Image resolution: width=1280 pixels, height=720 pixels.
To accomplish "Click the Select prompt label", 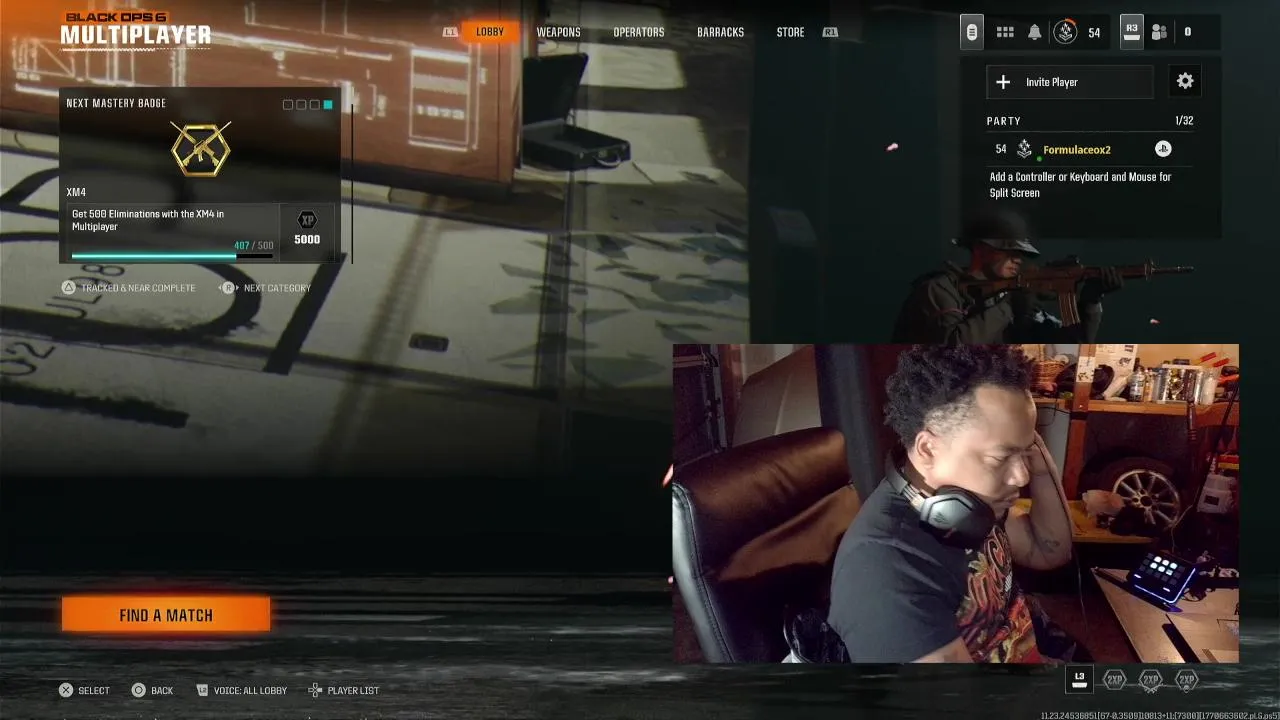I will (94, 690).
